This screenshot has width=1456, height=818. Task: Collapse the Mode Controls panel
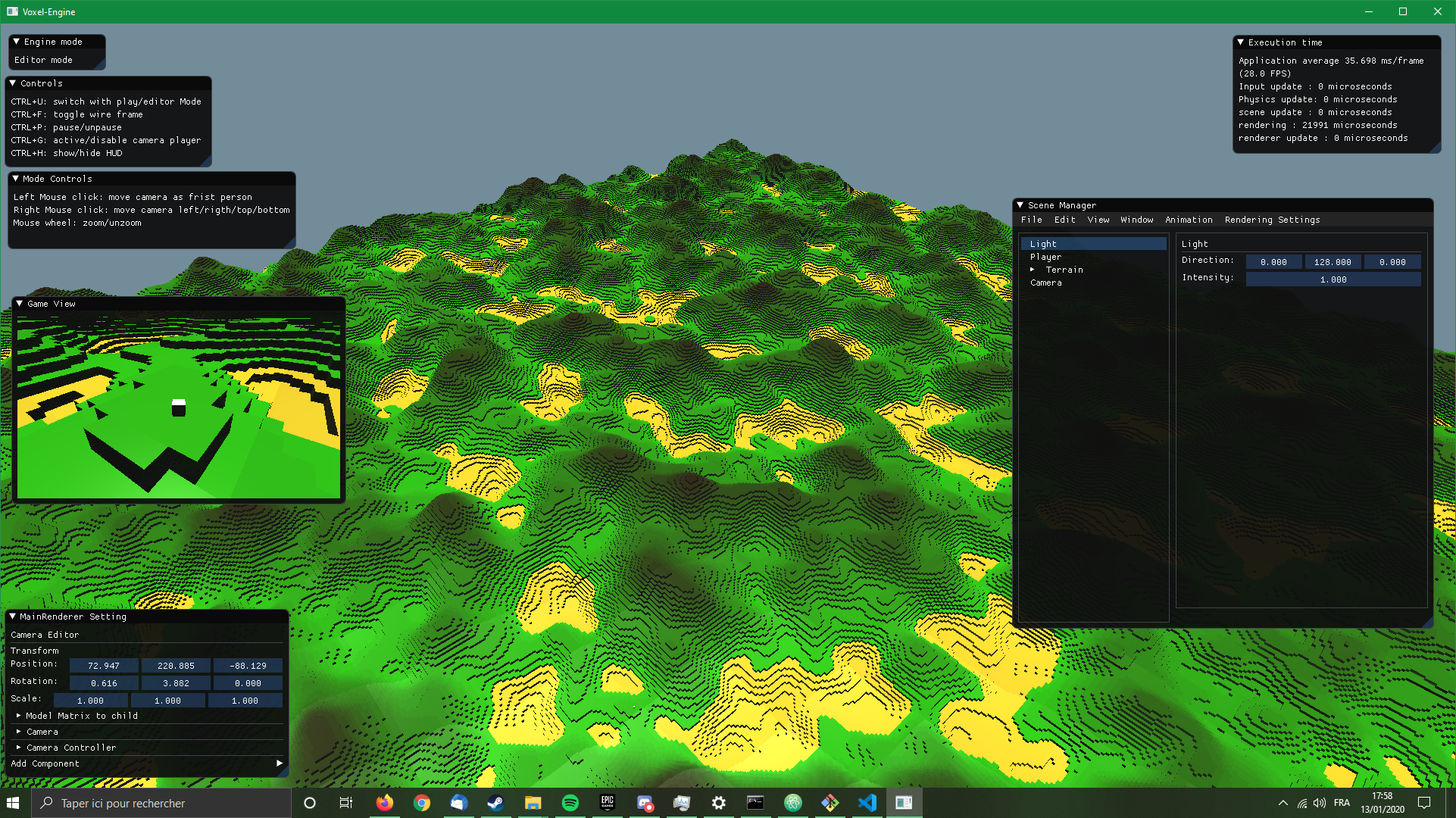pyautogui.click(x=15, y=179)
